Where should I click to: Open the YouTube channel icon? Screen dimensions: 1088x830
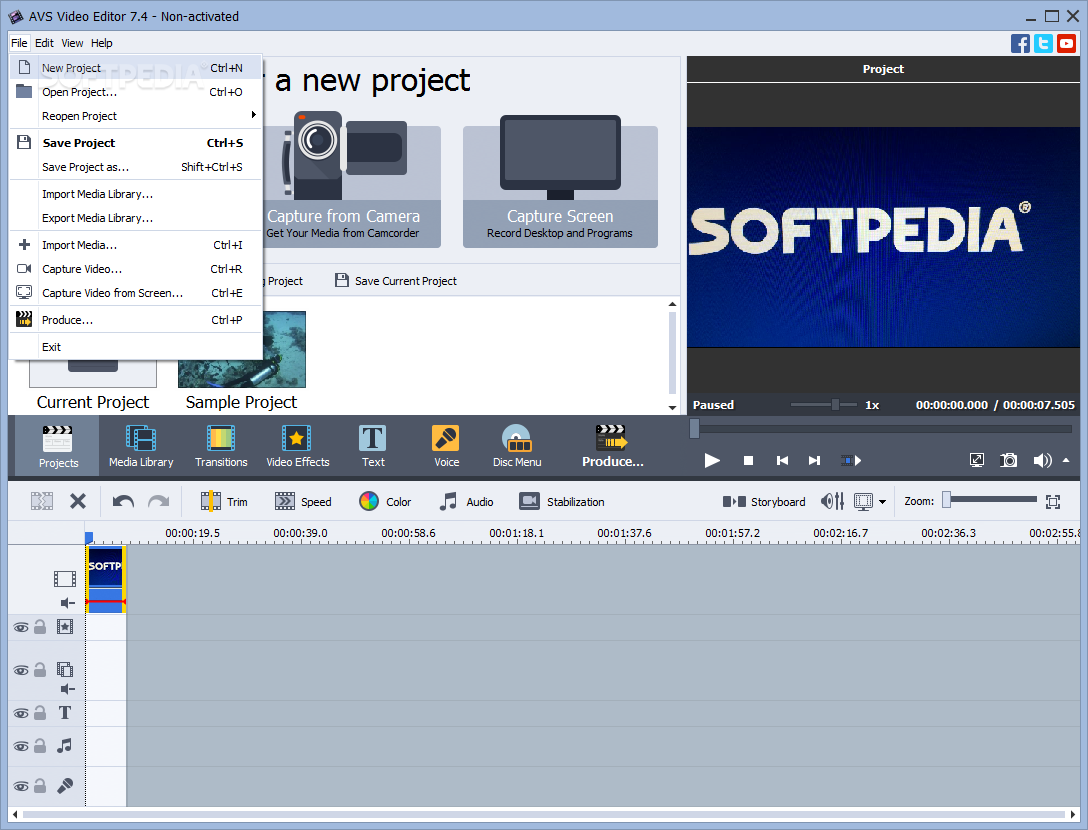click(x=1066, y=43)
